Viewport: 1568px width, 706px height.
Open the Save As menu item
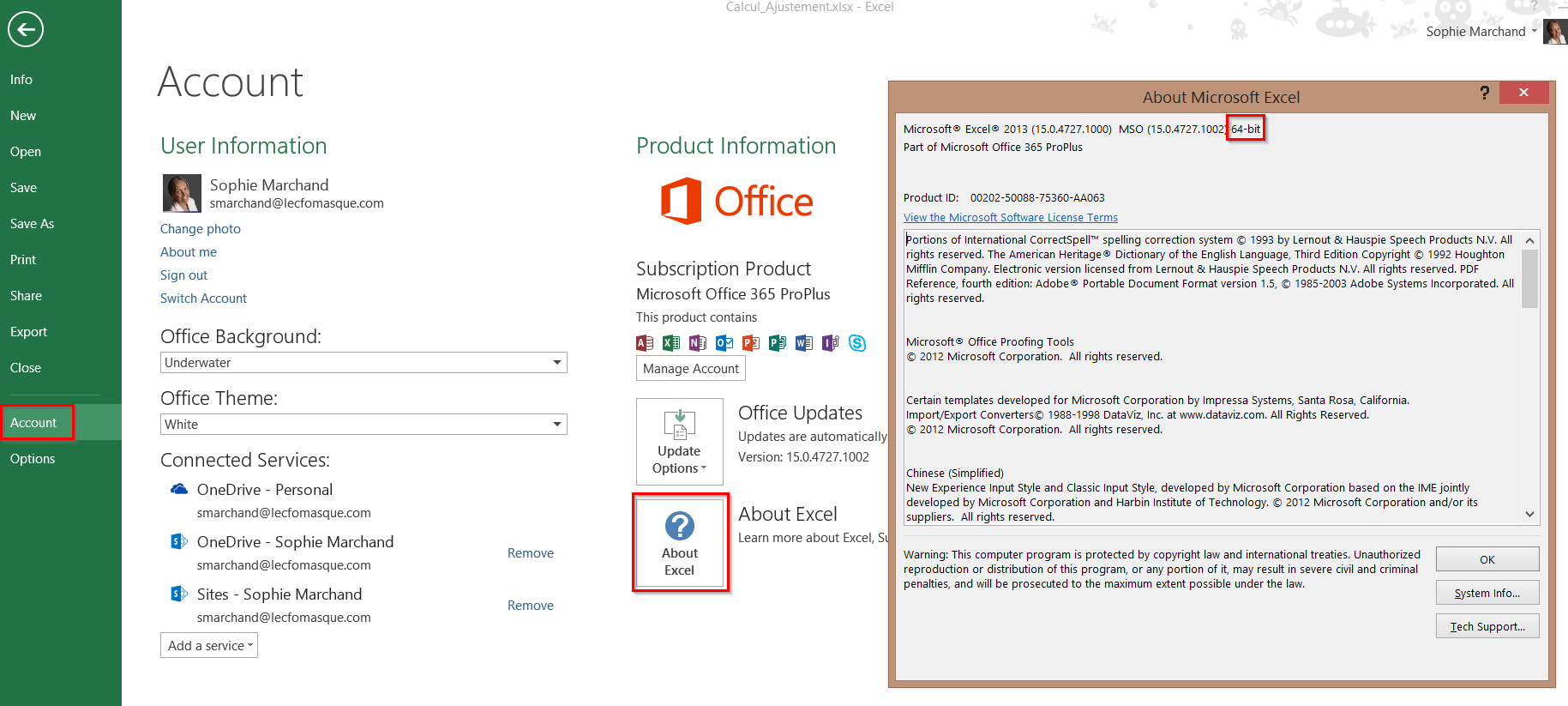(x=33, y=224)
